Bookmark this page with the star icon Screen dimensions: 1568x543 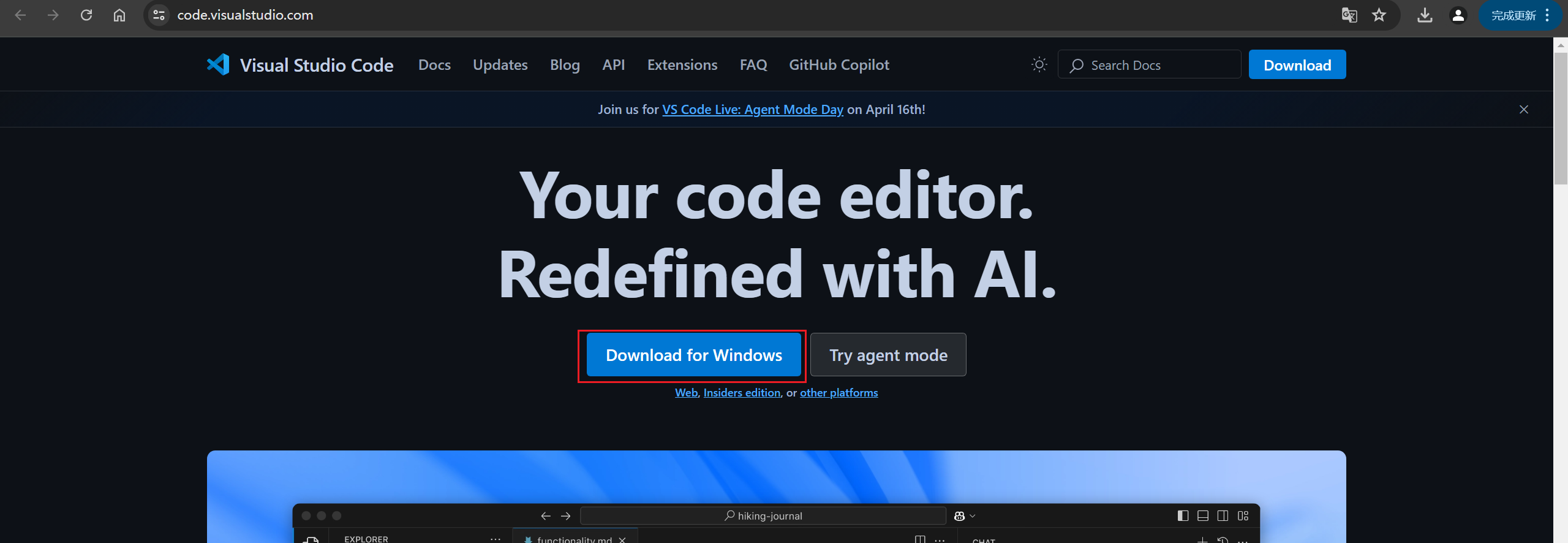click(x=1379, y=15)
